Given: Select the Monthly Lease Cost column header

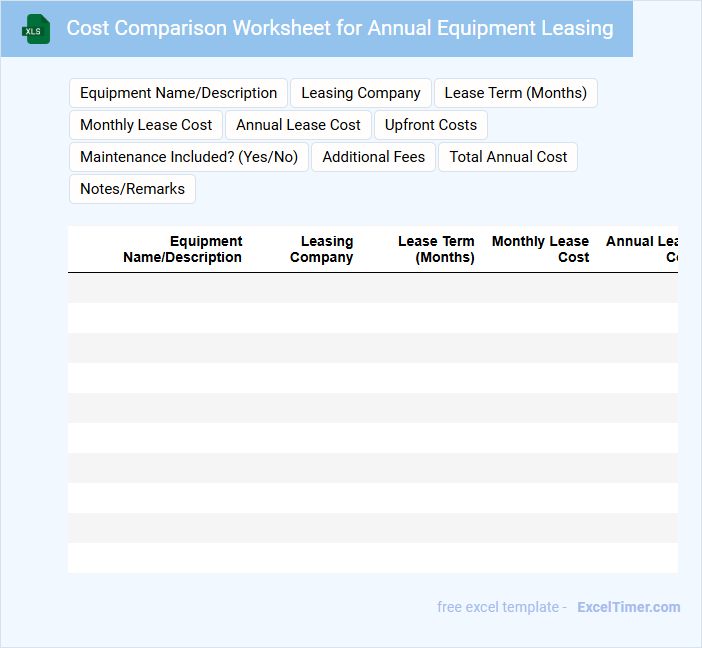Looking at the screenshot, I should pyautogui.click(x=541, y=249).
